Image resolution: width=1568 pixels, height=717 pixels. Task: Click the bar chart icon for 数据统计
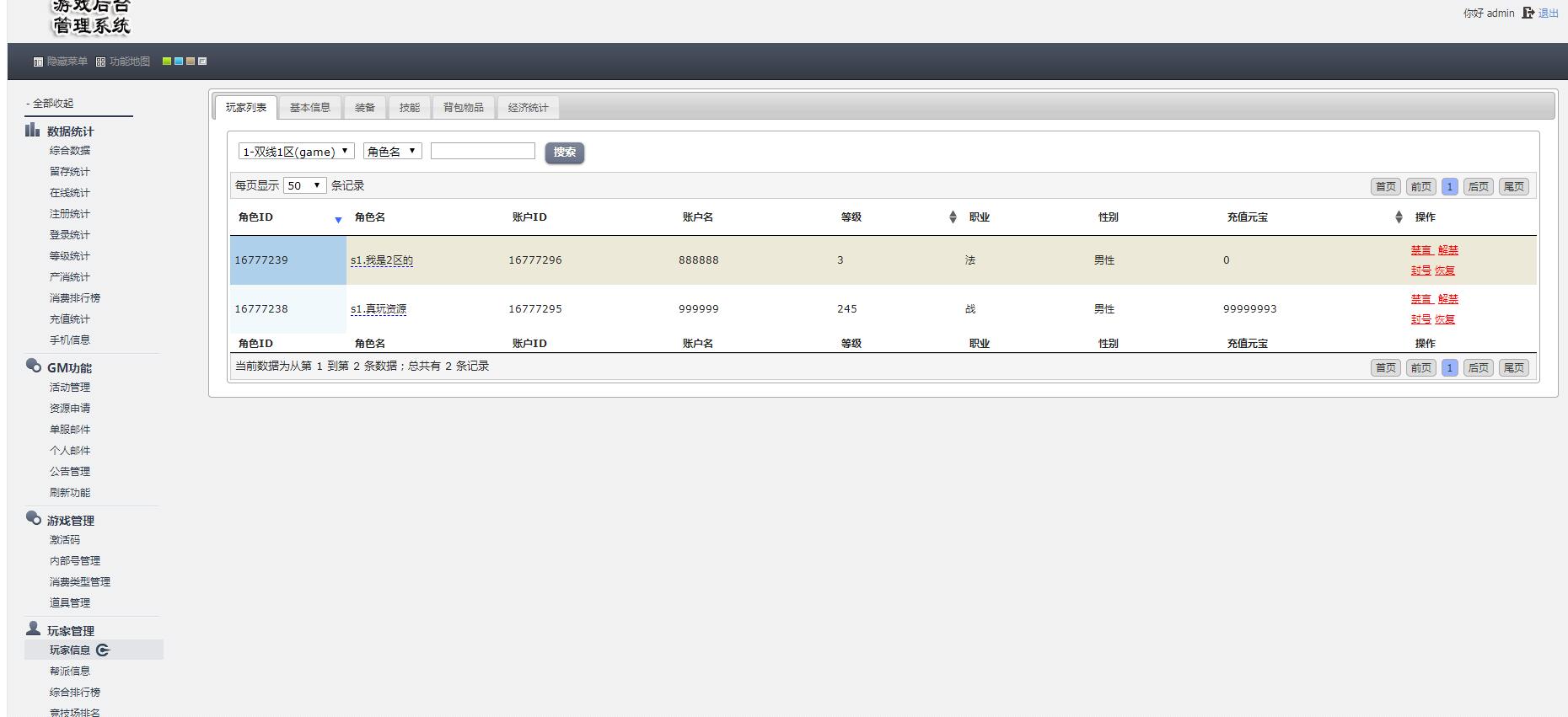click(33, 130)
